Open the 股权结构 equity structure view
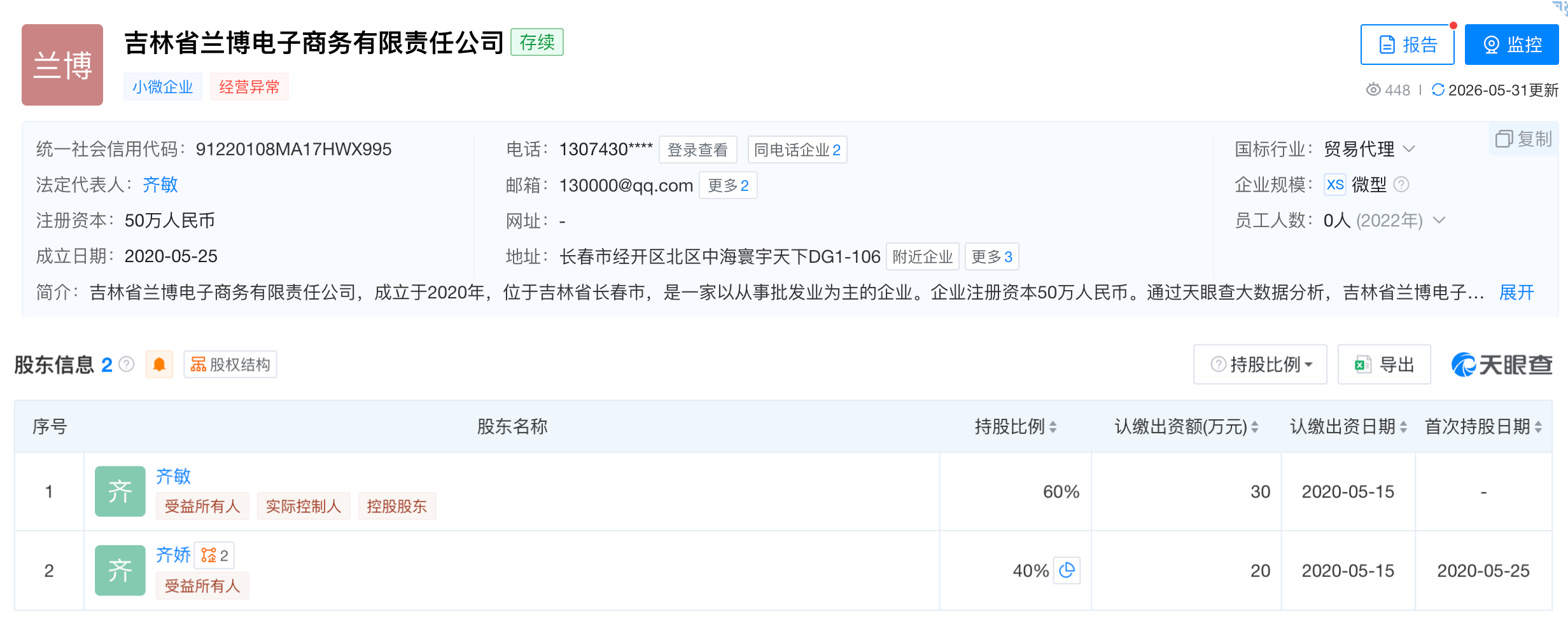This screenshot has height=628, width=1568. click(x=230, y=365)
